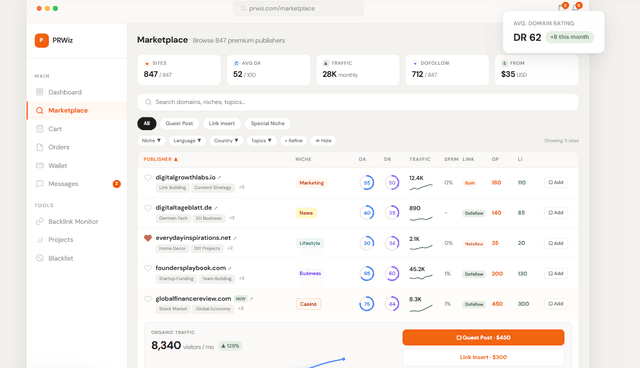Click the Refine filters button
The height and width of the screenshot is (368, 640).
click(x=293, y=141)
